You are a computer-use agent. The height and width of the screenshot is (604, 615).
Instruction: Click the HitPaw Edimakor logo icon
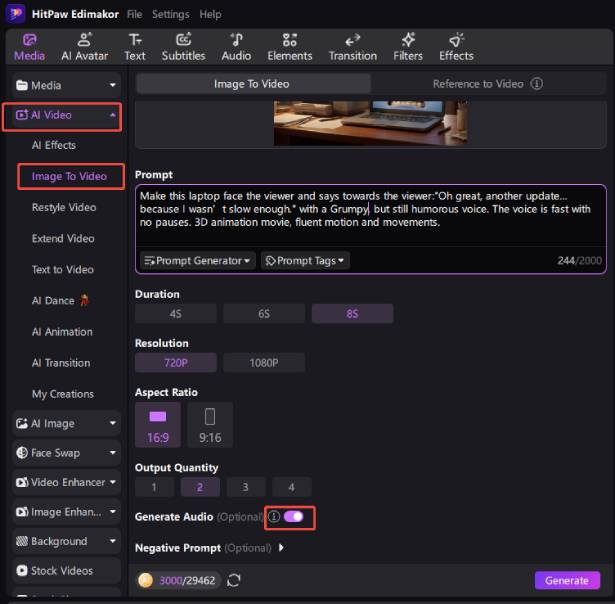pyautogui.click(x=16, y=14)
